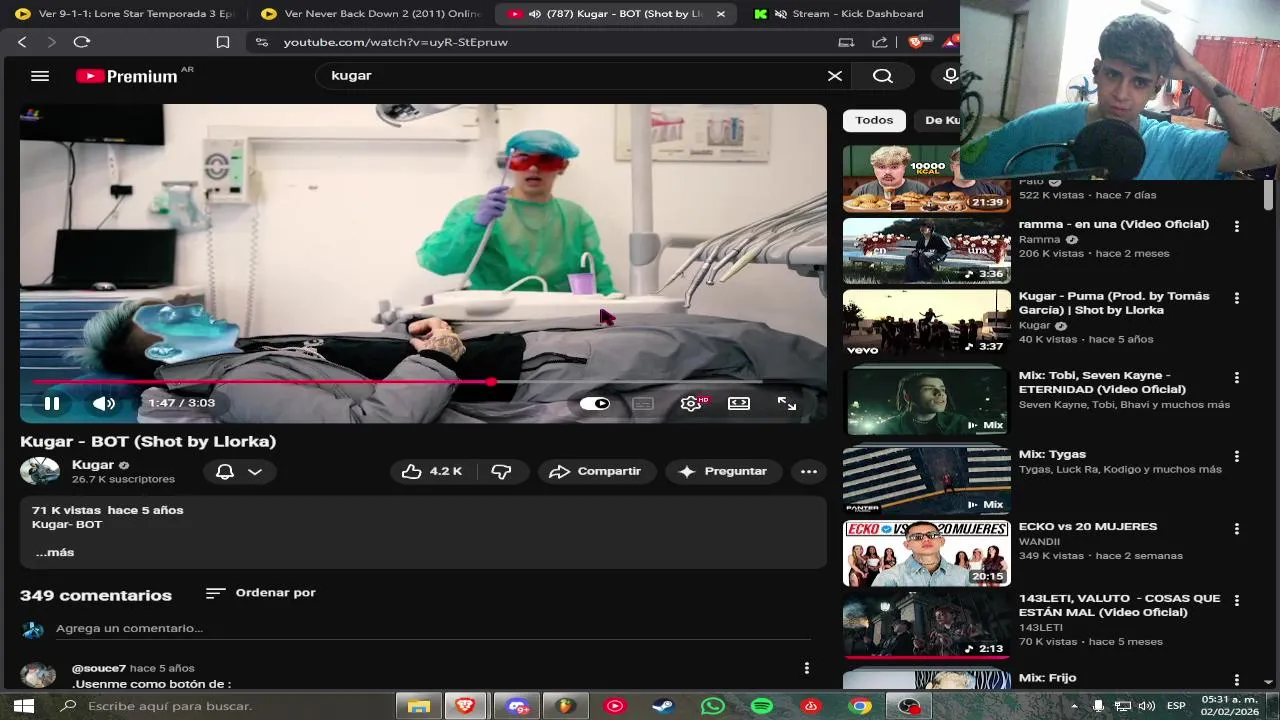Image resolution: width=1280 pixels, height=720 pixels.
Task: Select the Todos filter chip
Action: tap(874, 120)
